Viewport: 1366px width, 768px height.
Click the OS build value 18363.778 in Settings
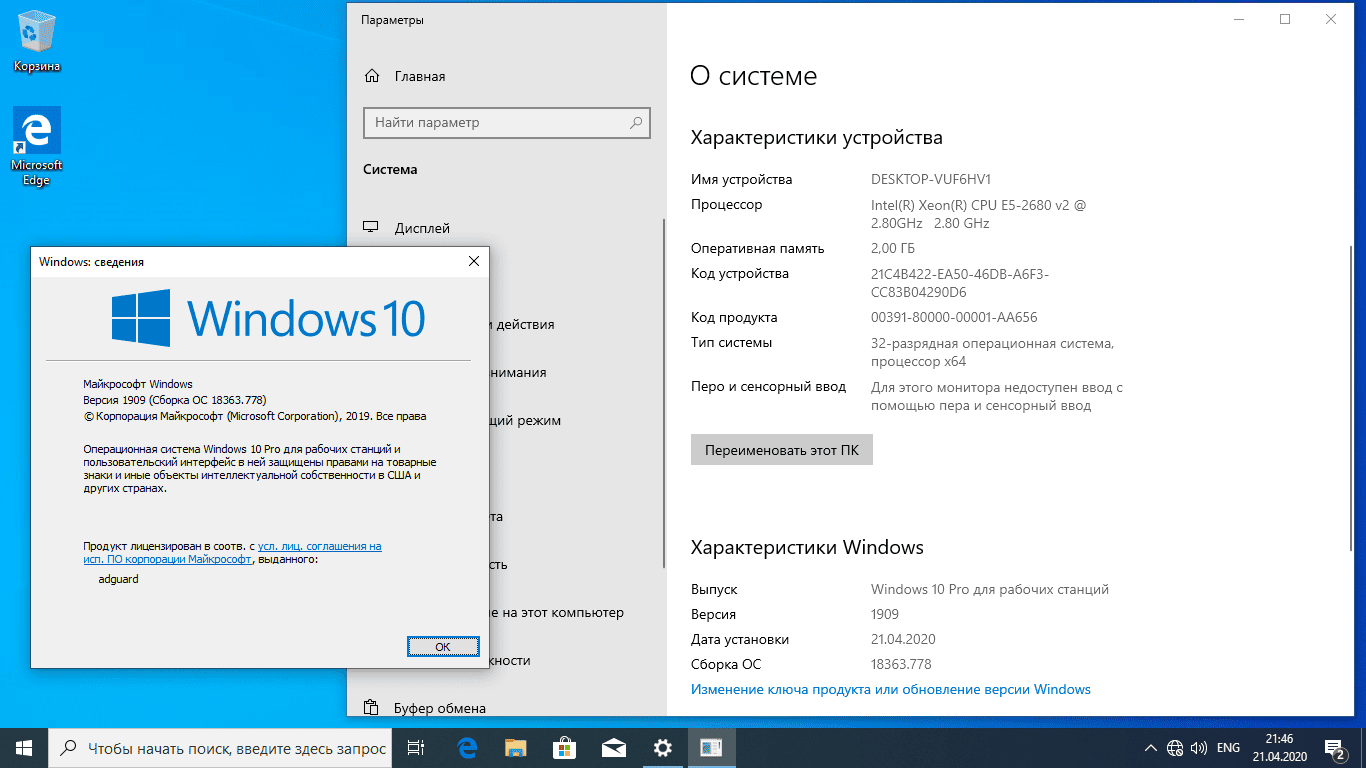(x=901, y=664)
